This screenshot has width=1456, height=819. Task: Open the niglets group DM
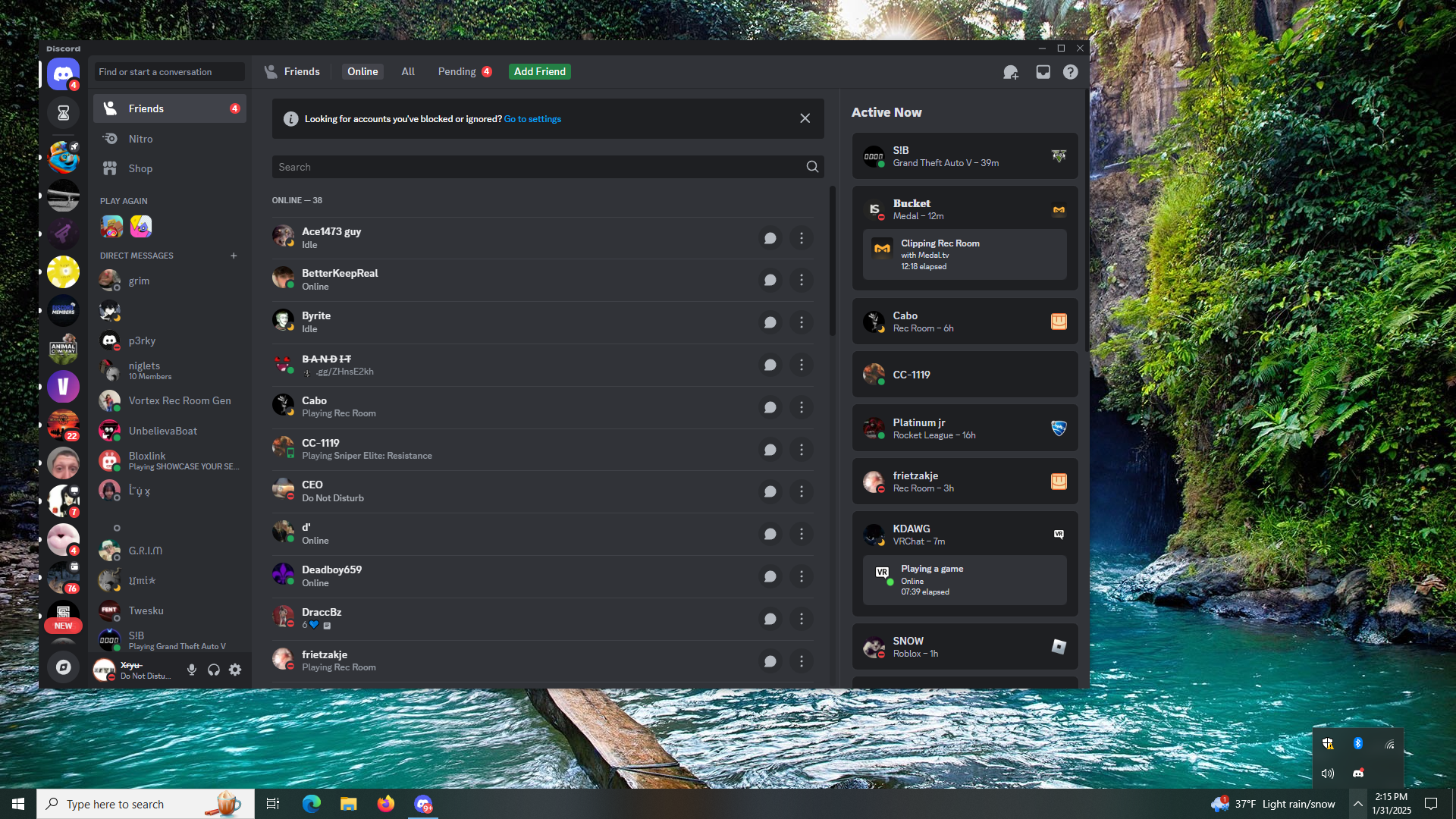click(x=169, y=370)
